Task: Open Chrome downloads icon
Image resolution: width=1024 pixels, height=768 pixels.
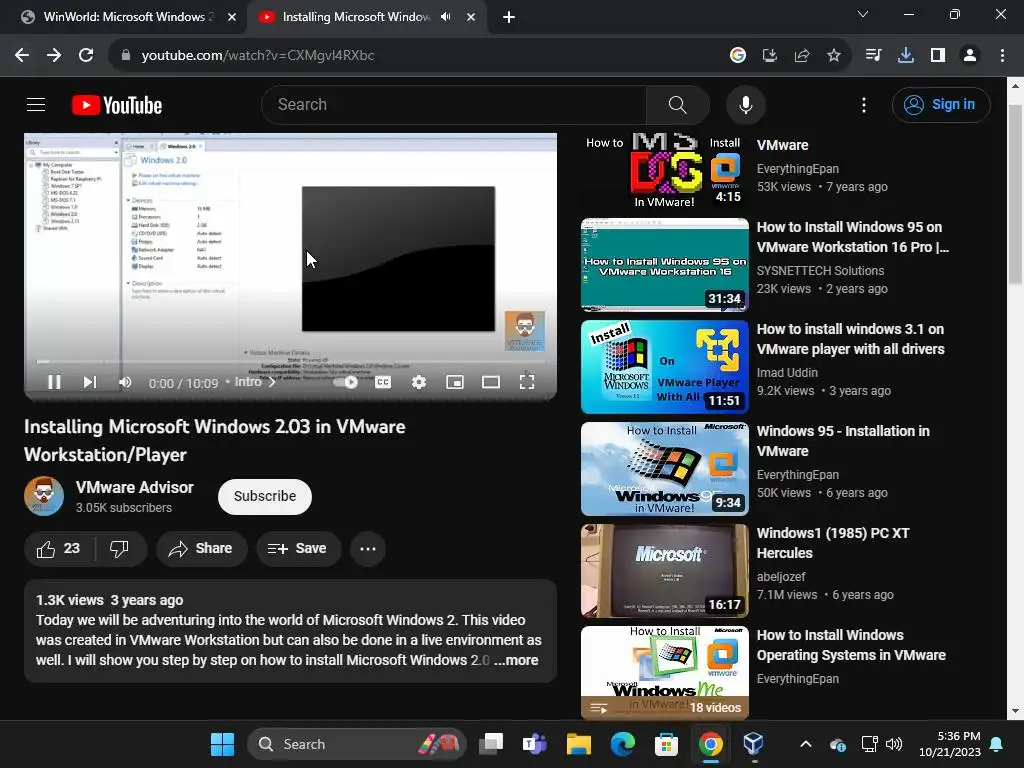Action: [906, 55]
